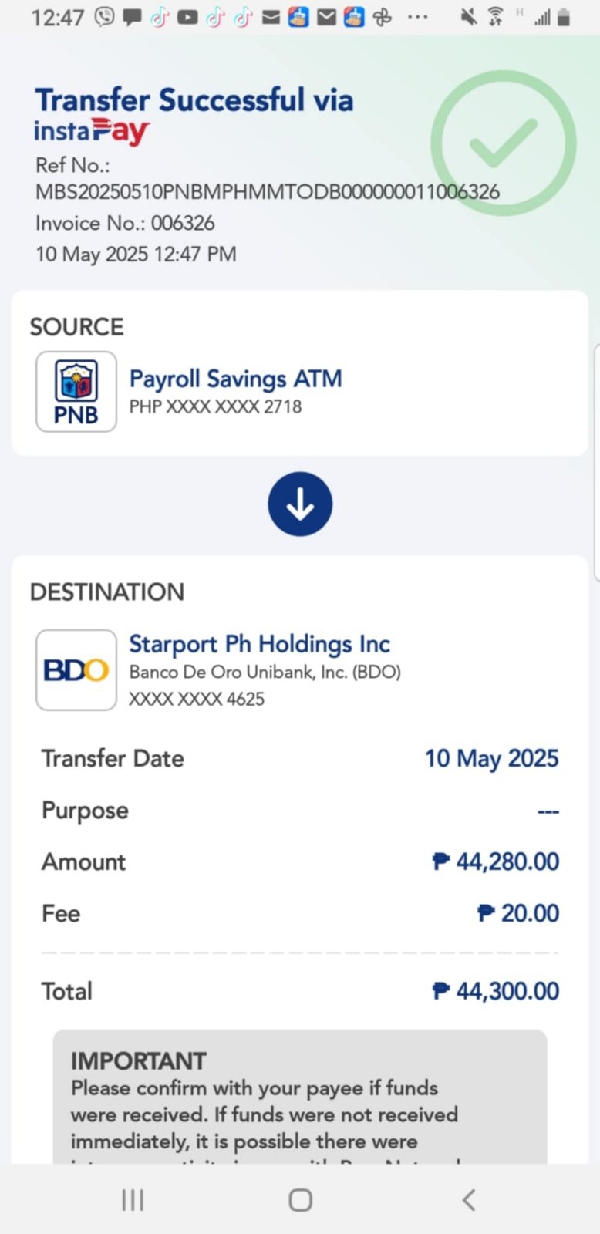Tap the Total amount ₱44,300.00
This screenshot has width=600, height=1234.
point(496,991)
